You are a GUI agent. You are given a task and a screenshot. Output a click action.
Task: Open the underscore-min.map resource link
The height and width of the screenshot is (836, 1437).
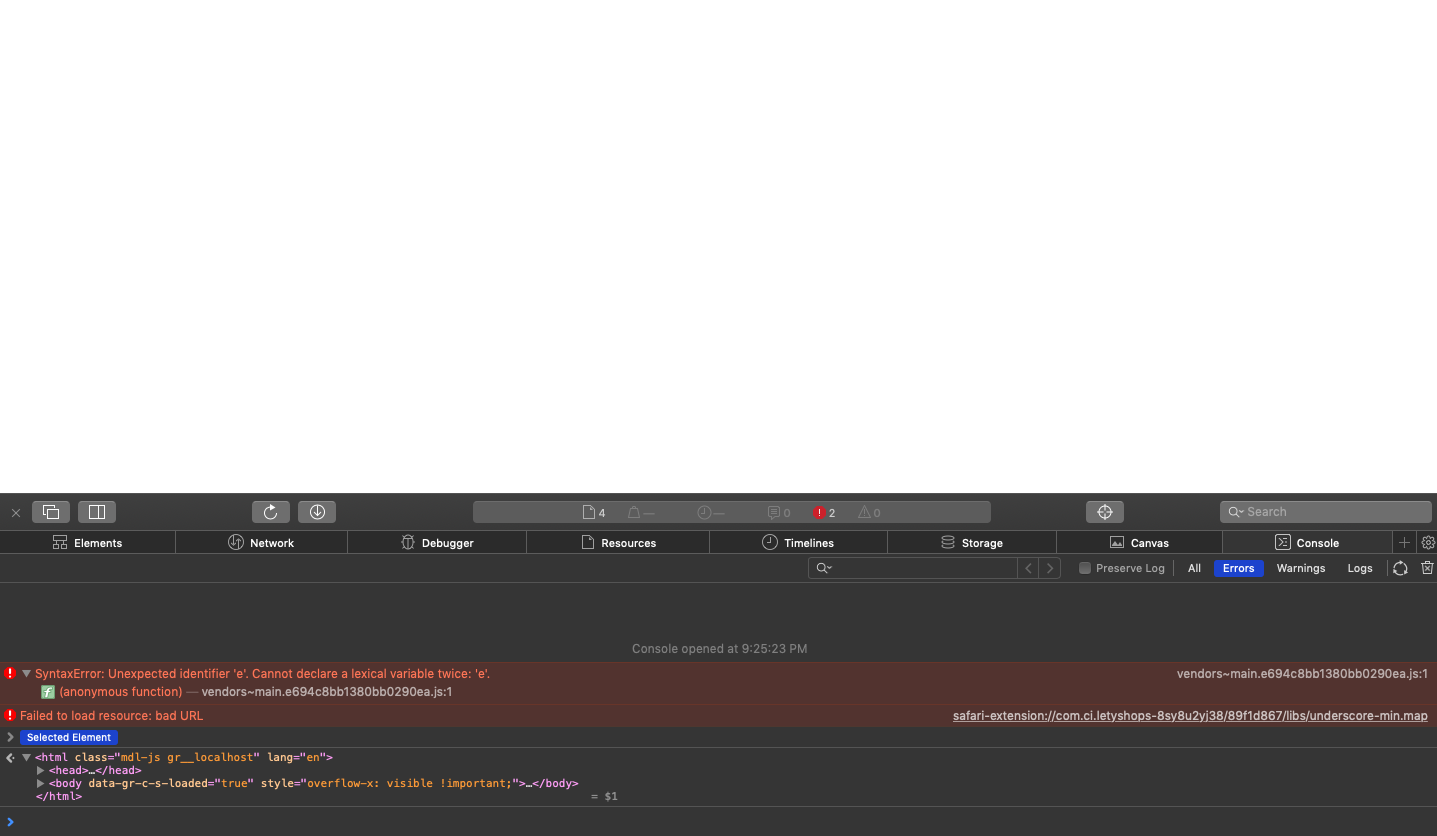click(x=1190, y=715)
